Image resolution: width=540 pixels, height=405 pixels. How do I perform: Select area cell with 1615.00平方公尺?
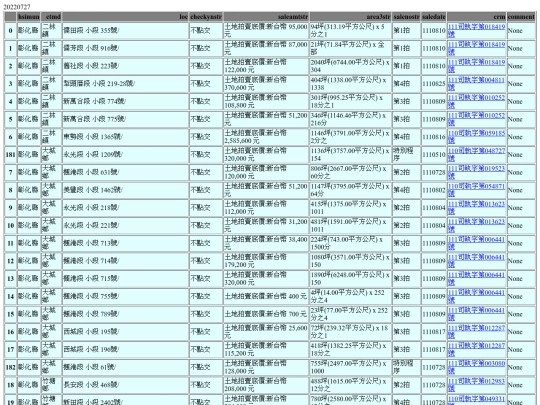coord(351,385)
